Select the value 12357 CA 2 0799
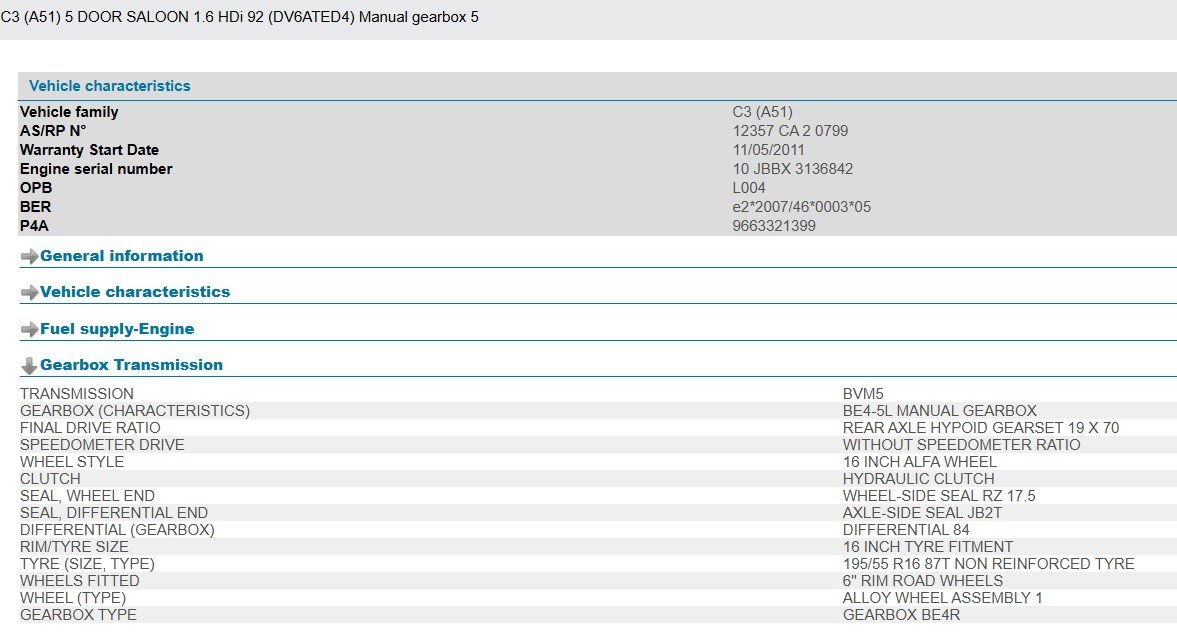The height and width of the screenshot is (635, 1177). point(790,131)
